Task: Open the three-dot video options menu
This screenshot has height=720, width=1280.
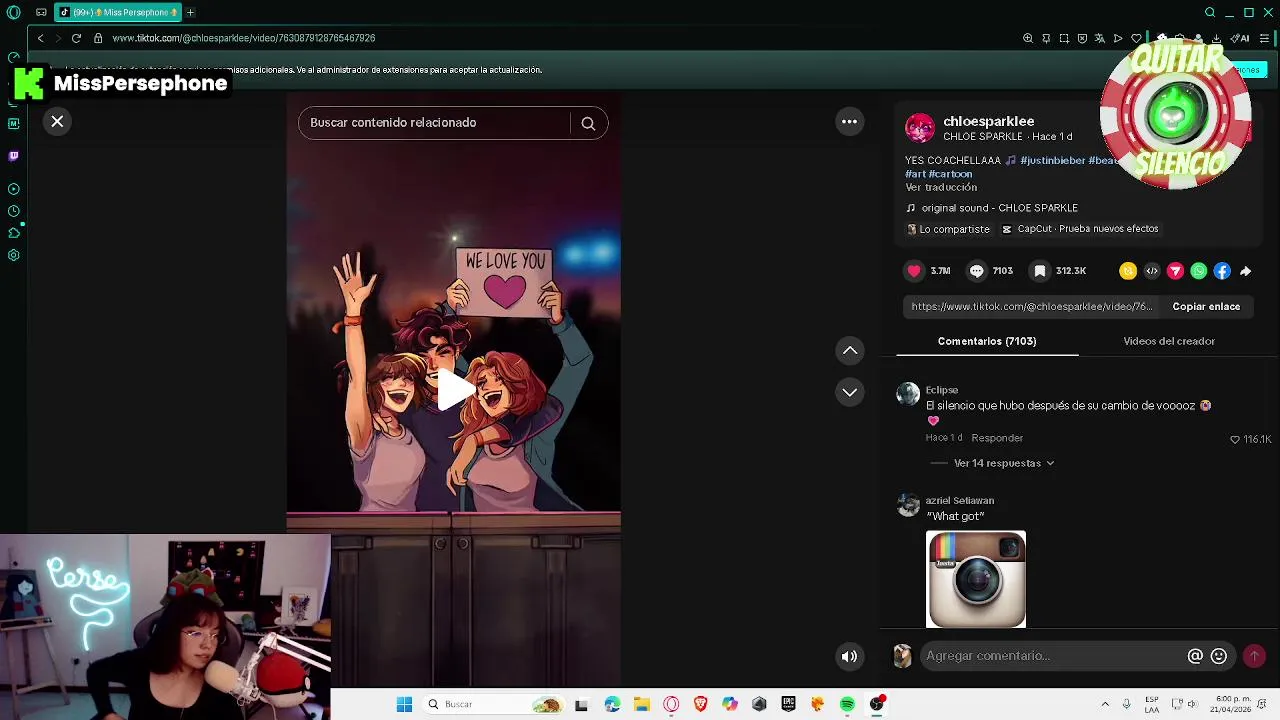Action: (x=849, y=121)
